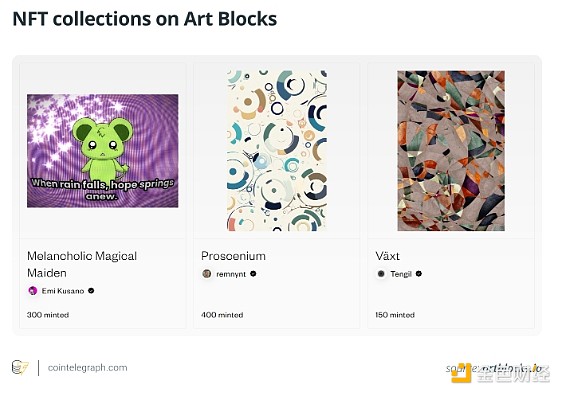This screenshot has width=561, height=394.
Task: Open the Proscenium artwork thumbnail
Action: pyautogui.click(x=277, y=151)
